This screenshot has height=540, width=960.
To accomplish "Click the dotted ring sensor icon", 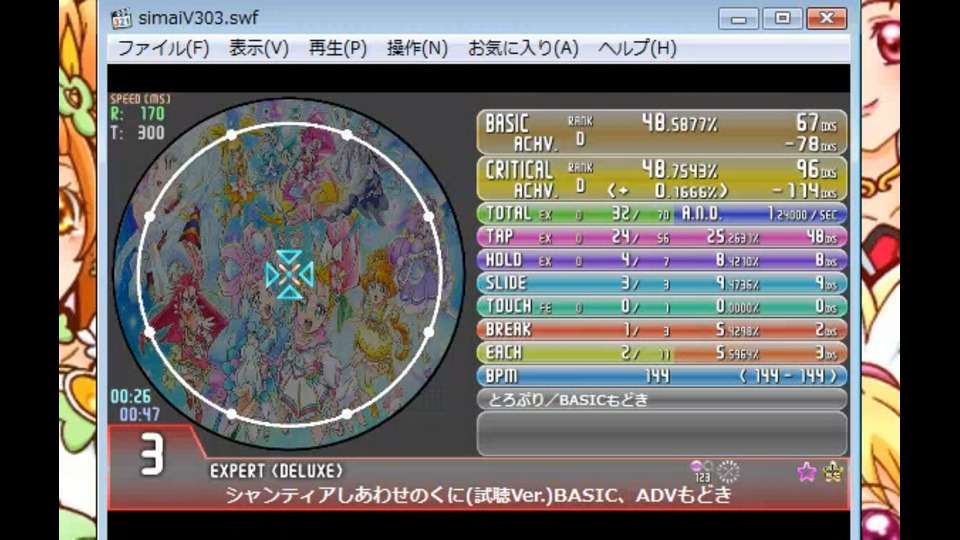I will [728, 471].
